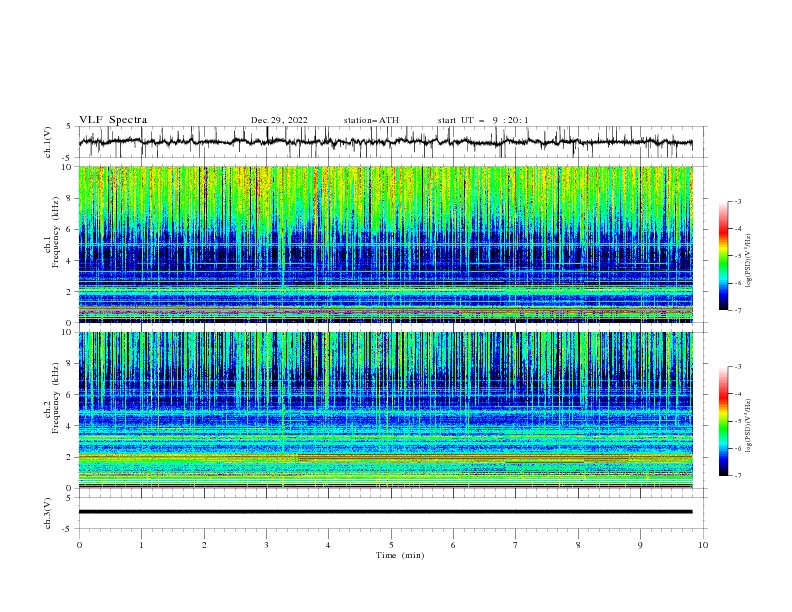Click the ch.1 frequency axis '8' tick label

[70, 198]
